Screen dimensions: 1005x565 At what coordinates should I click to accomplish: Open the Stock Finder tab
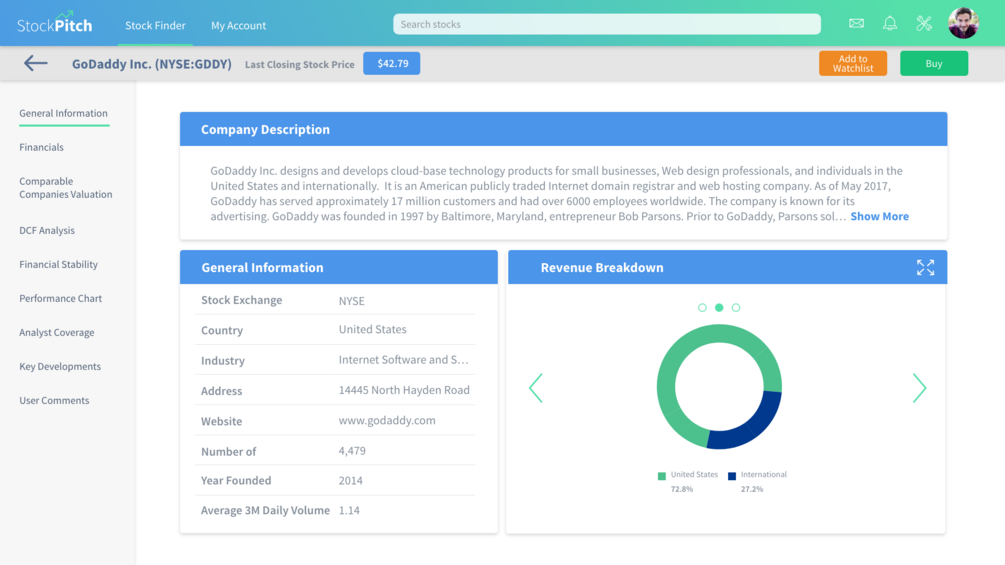tap(155, 25)
